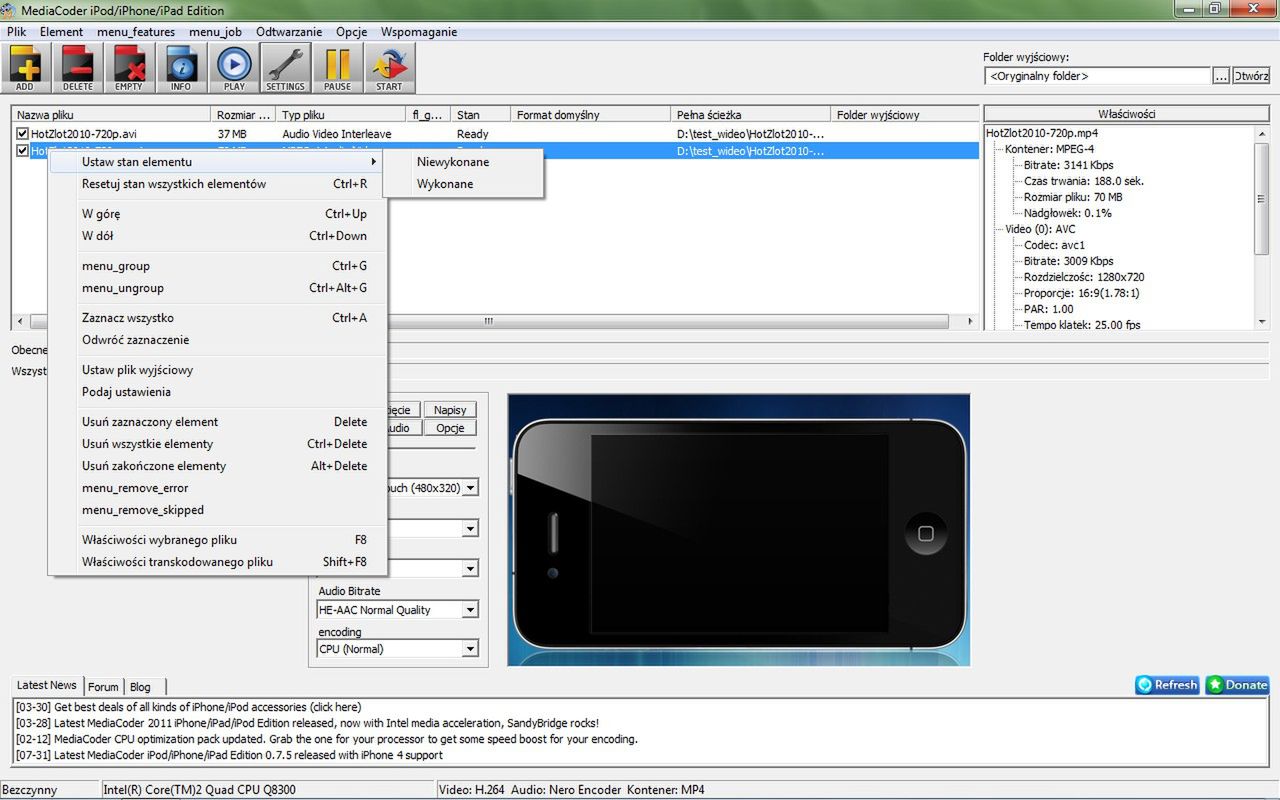
Task: Click the Napisy button
Action: pos(450,410)
